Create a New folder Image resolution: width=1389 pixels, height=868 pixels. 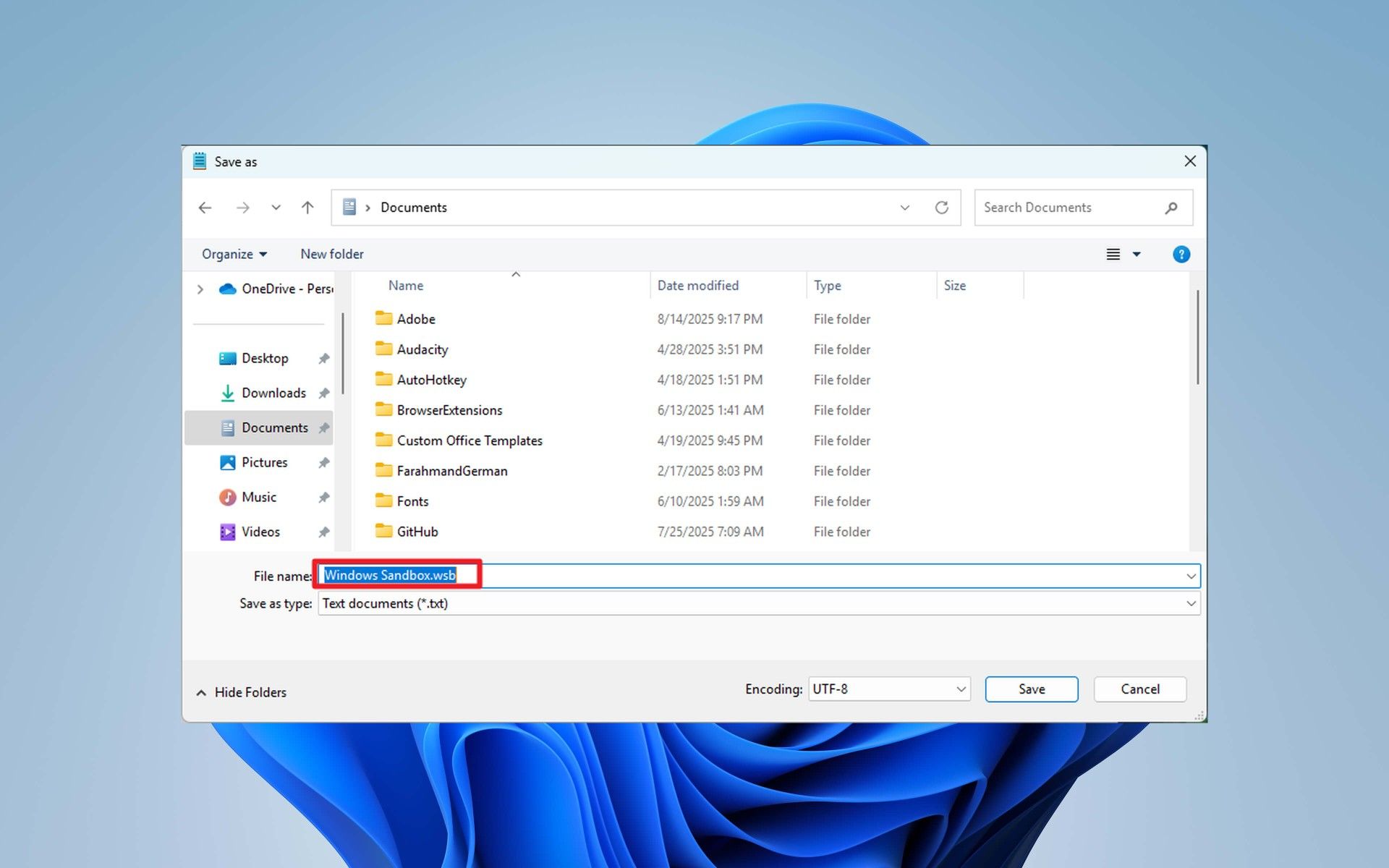(x=332, y=254)
